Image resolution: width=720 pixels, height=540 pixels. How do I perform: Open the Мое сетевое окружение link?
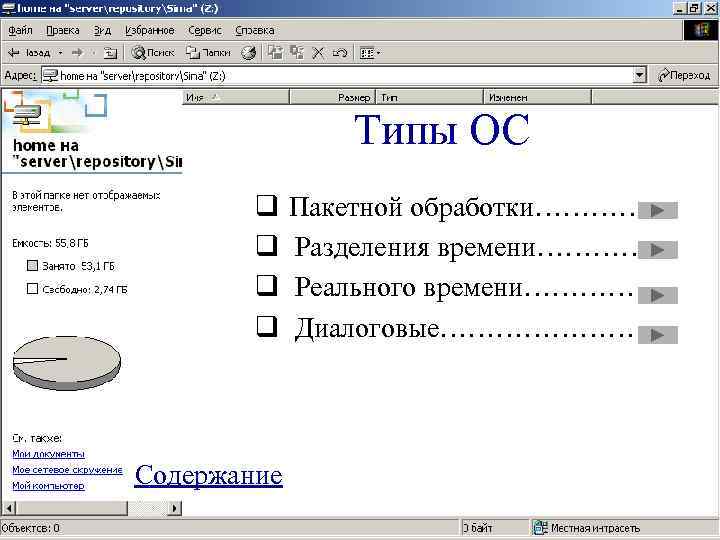pos(67,470)
